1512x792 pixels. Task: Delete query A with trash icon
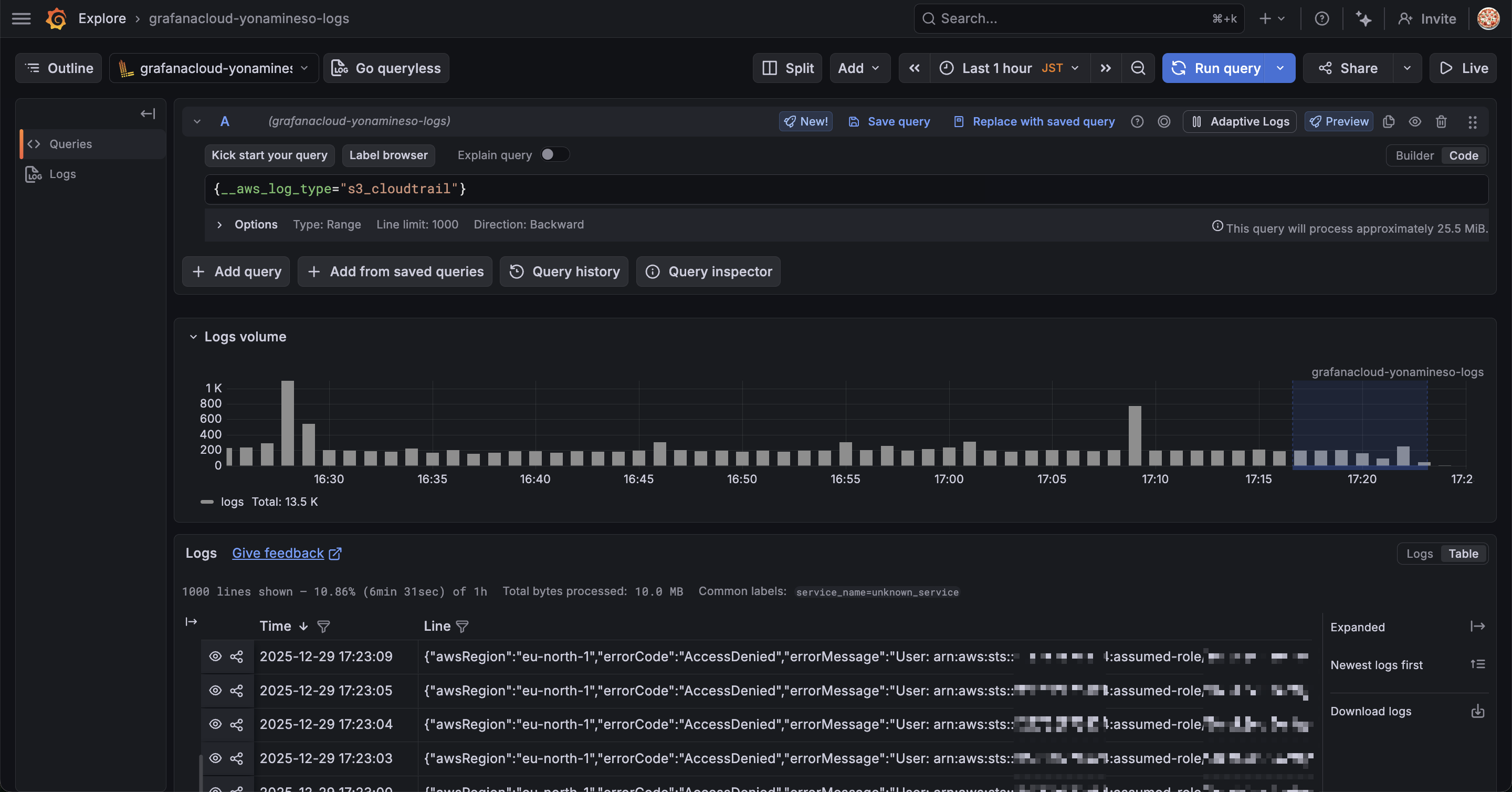pyautogui.click(x=1441, y=121)
